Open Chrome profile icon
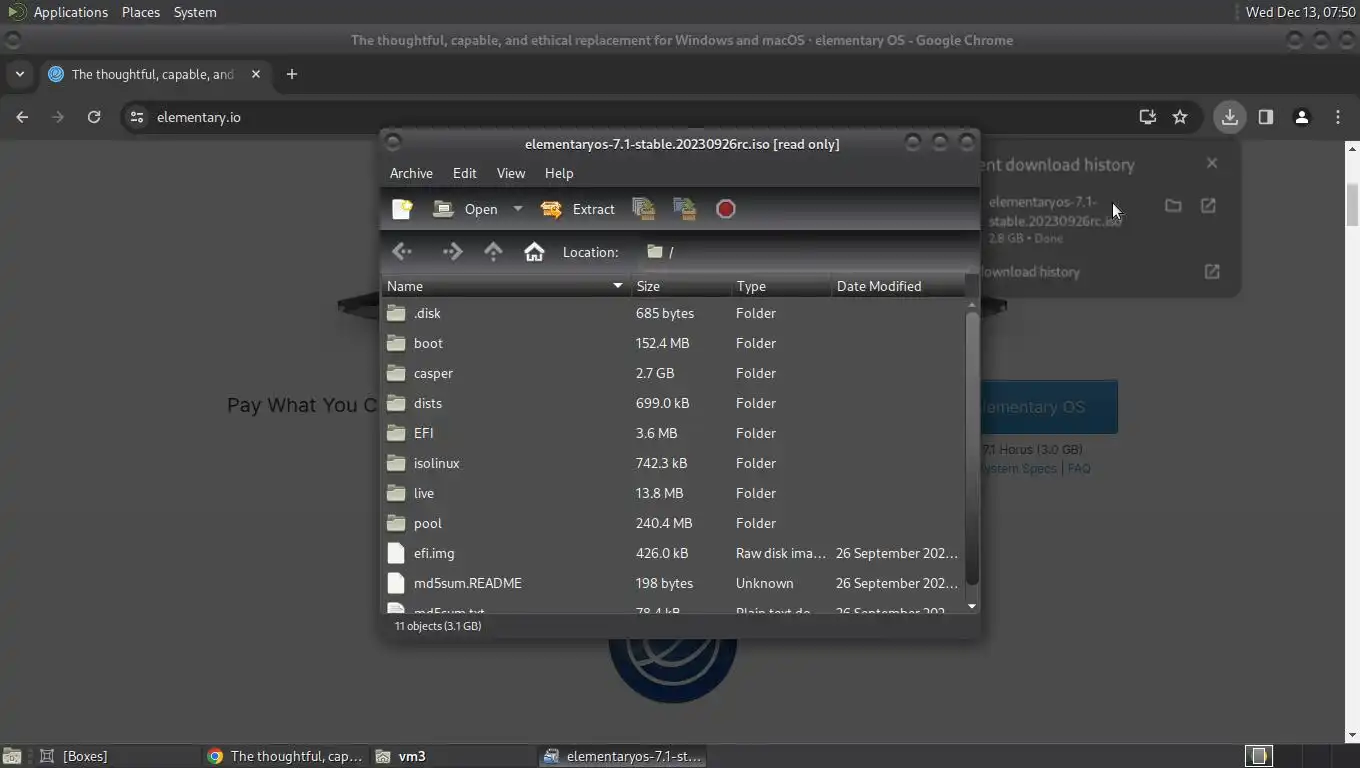 pyautogui.click(x=1302, y=117)
